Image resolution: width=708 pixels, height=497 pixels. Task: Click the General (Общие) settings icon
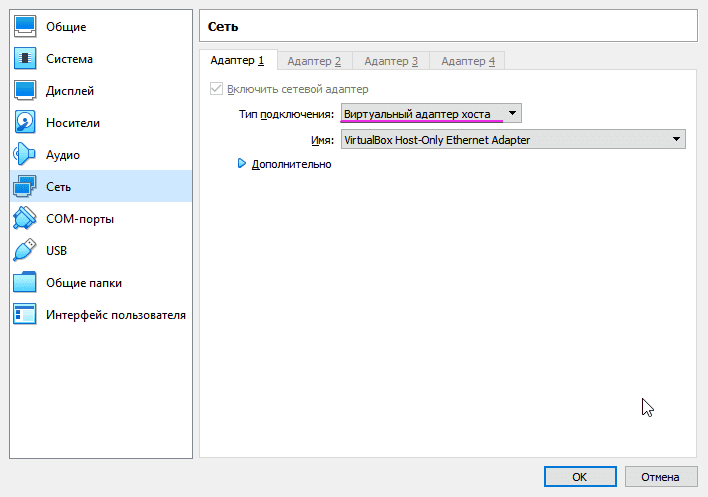point(25,27)
